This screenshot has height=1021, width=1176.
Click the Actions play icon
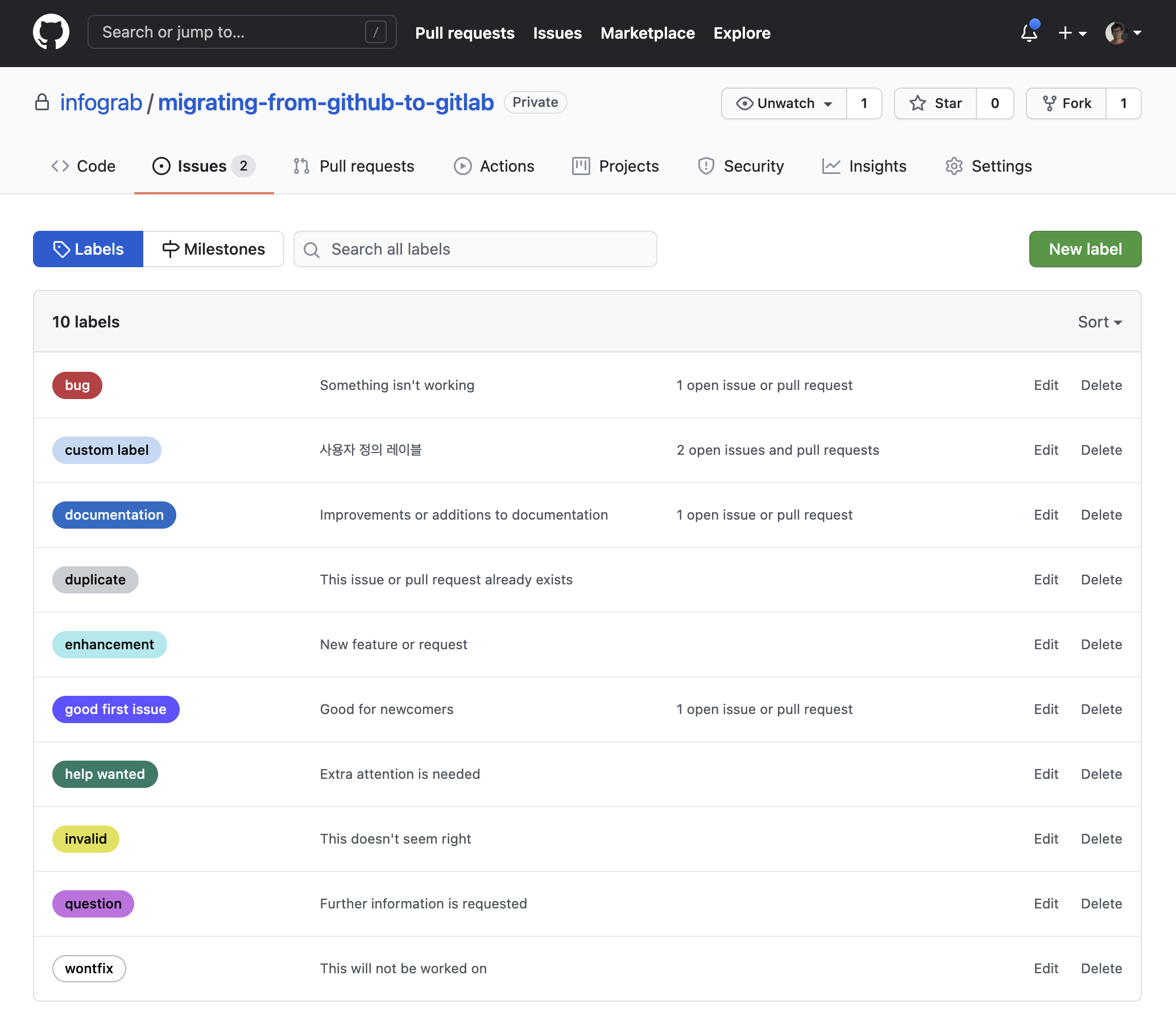[461, 166]
